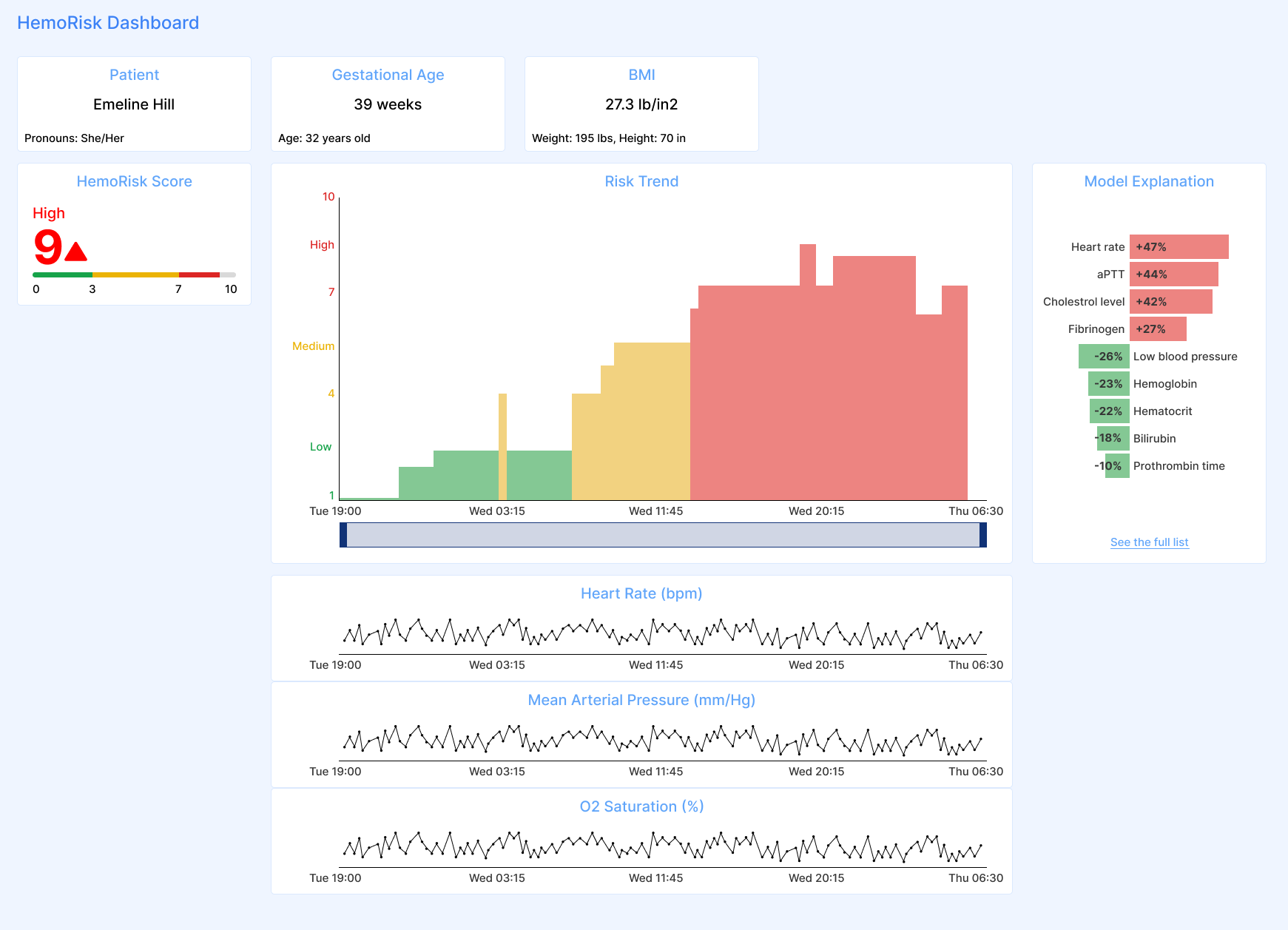Open the full feature list link

1148,542
